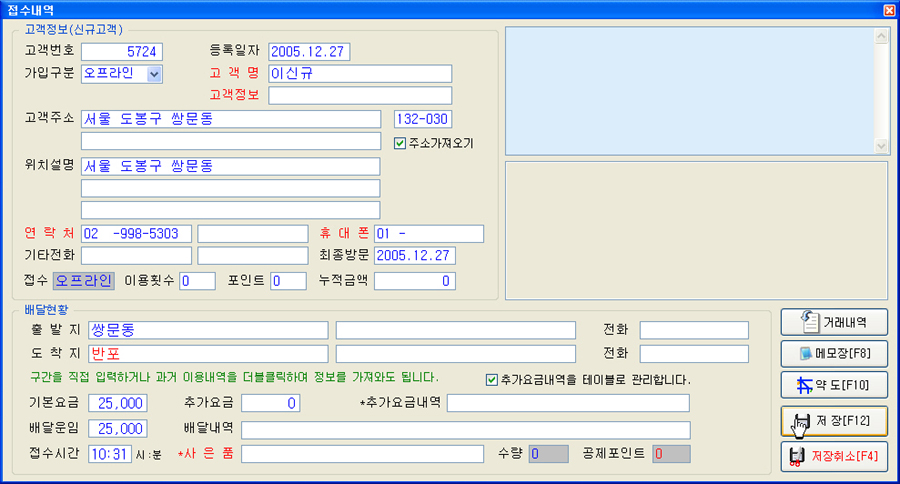900x484 pixels.
Task: Toggle the 추가요금내역을 테이블로 관리합니다 checkbox
Action: point(491,380)
